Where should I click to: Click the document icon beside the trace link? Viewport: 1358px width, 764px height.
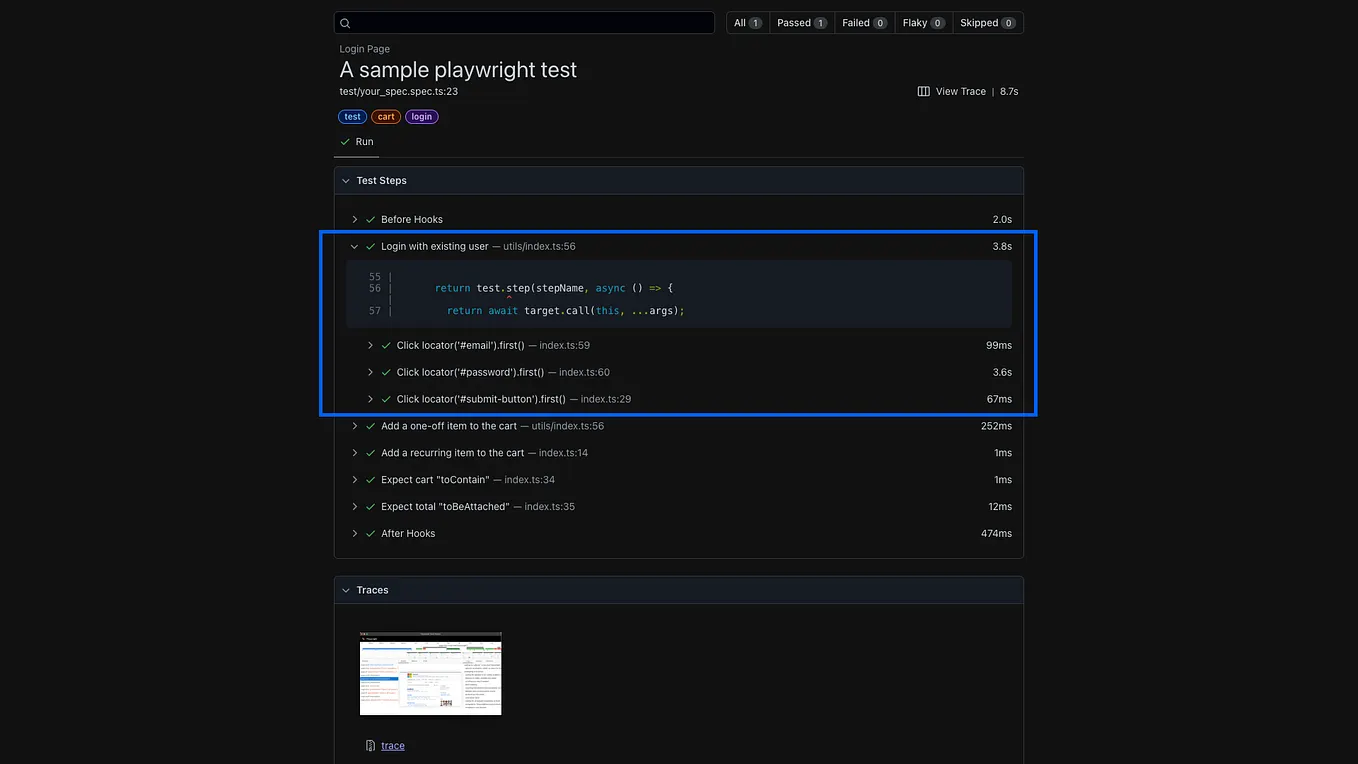click(x=369, y=745)
